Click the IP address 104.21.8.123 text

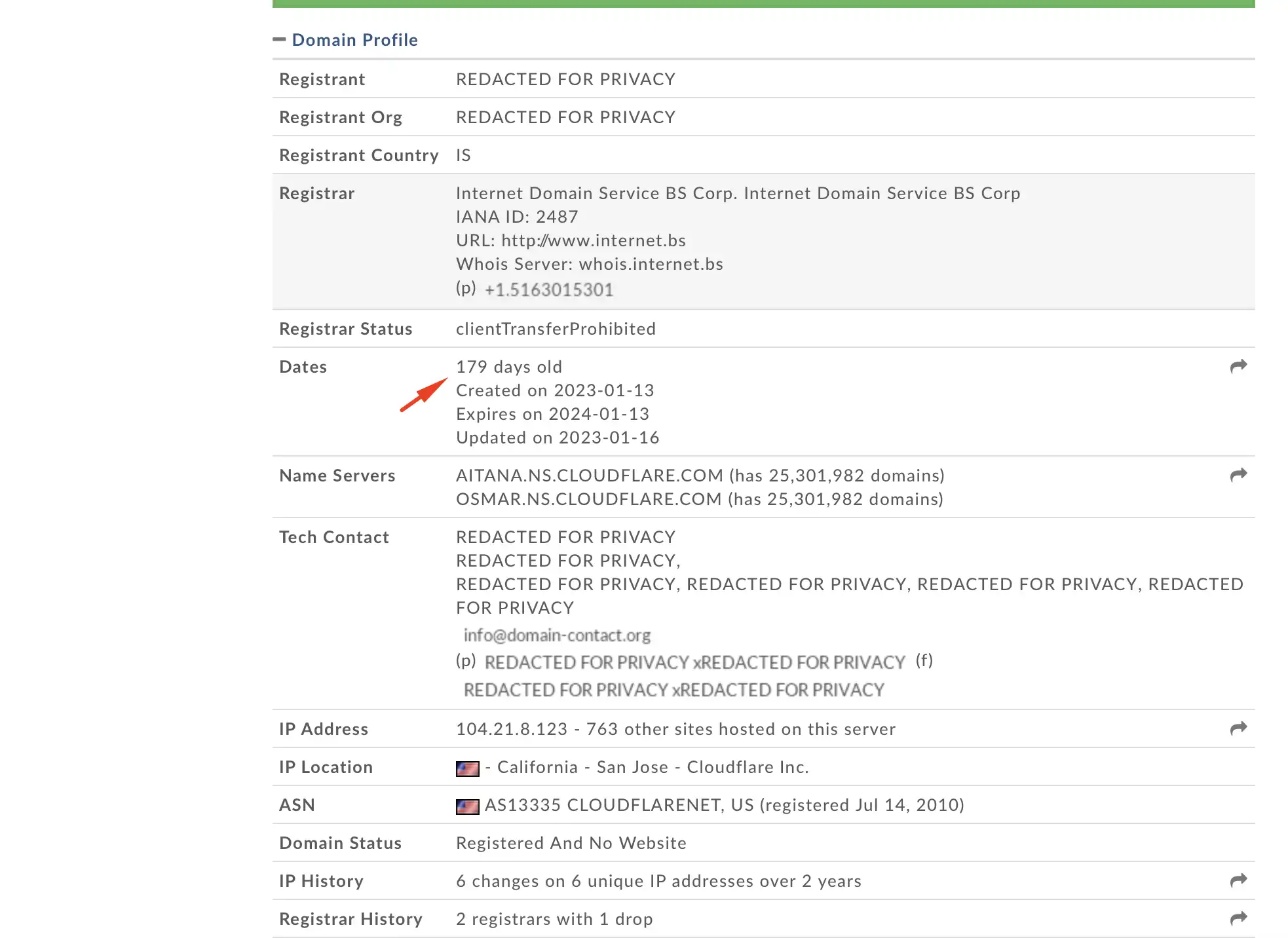(511, 729)
